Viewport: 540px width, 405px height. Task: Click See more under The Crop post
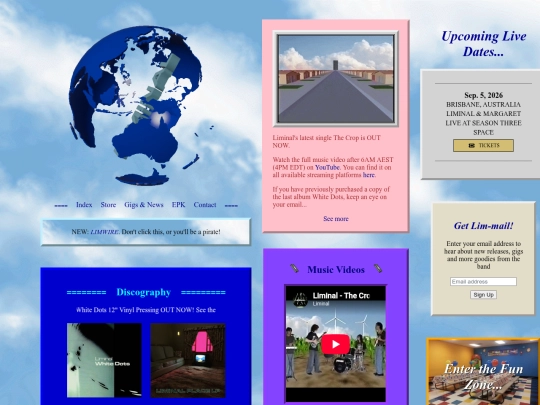click(336, 219)
